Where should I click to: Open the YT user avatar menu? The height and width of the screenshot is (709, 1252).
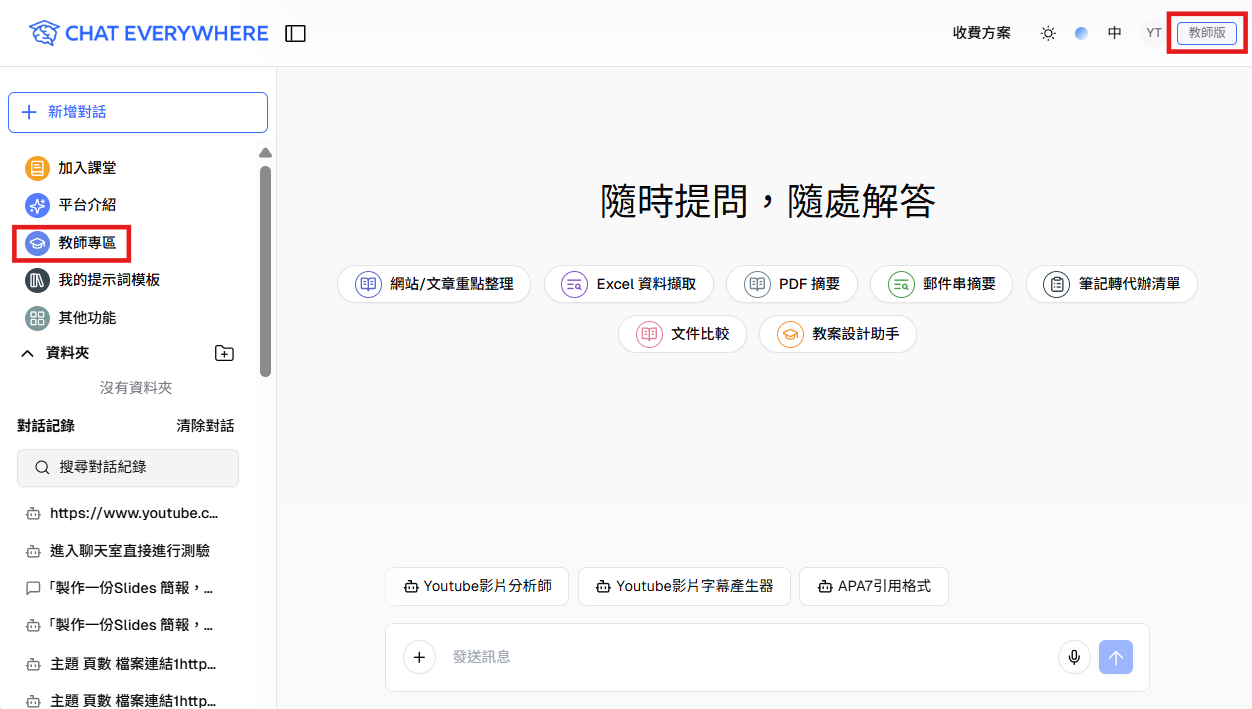click(1154, 33)
